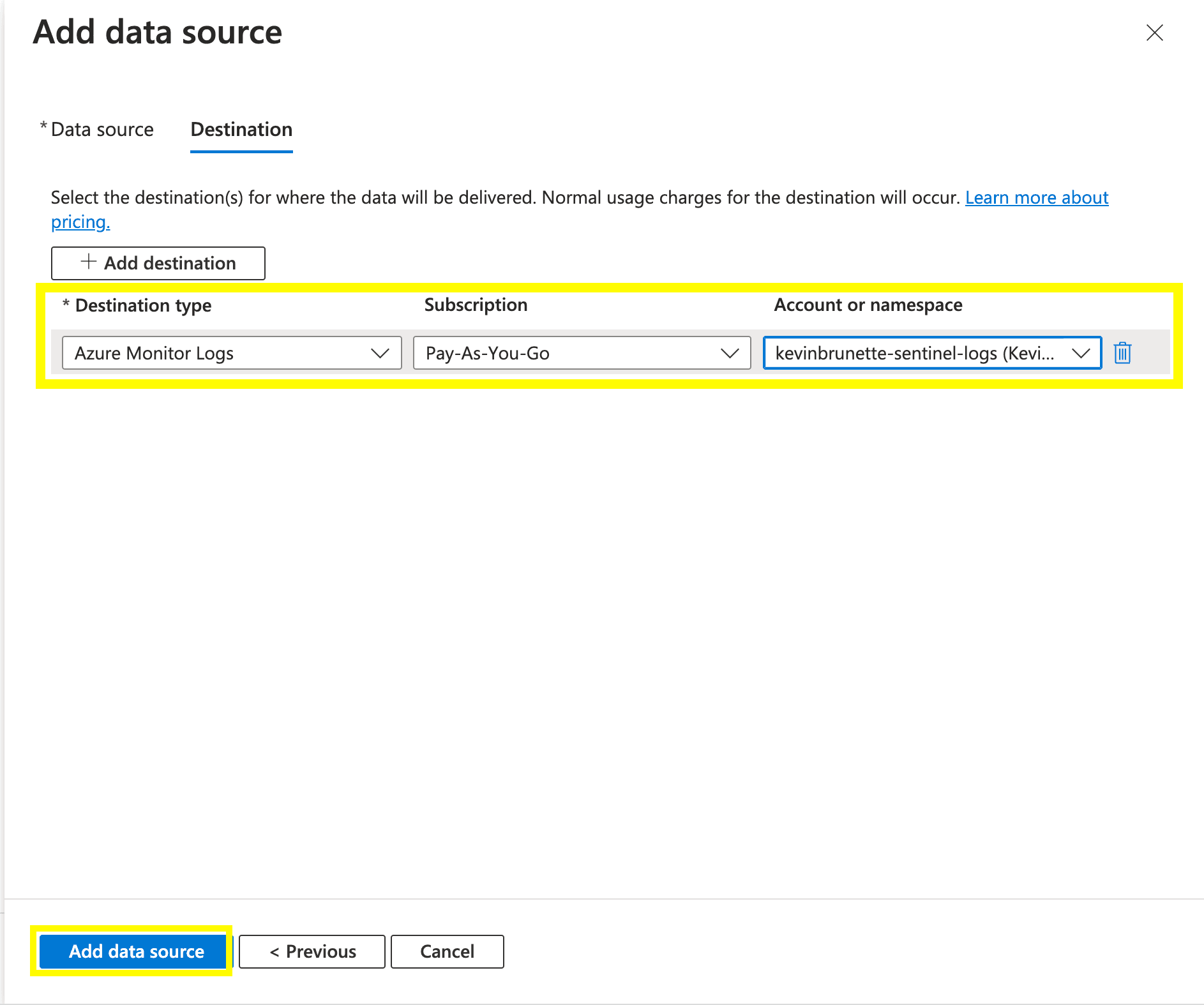Screen dimensions: 1204x1005
Task: Open the kevinbrunette-sentinel-logs workspace dropdown
Action: [915, 353]
